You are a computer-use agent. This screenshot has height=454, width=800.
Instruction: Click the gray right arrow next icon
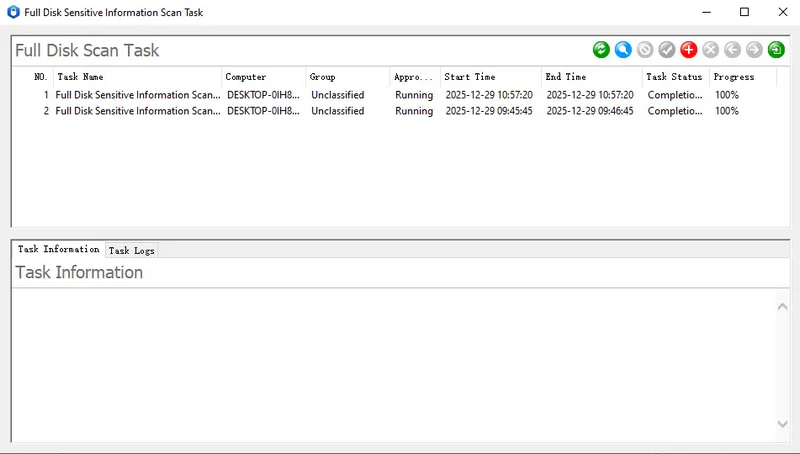[x=754, y=49]
